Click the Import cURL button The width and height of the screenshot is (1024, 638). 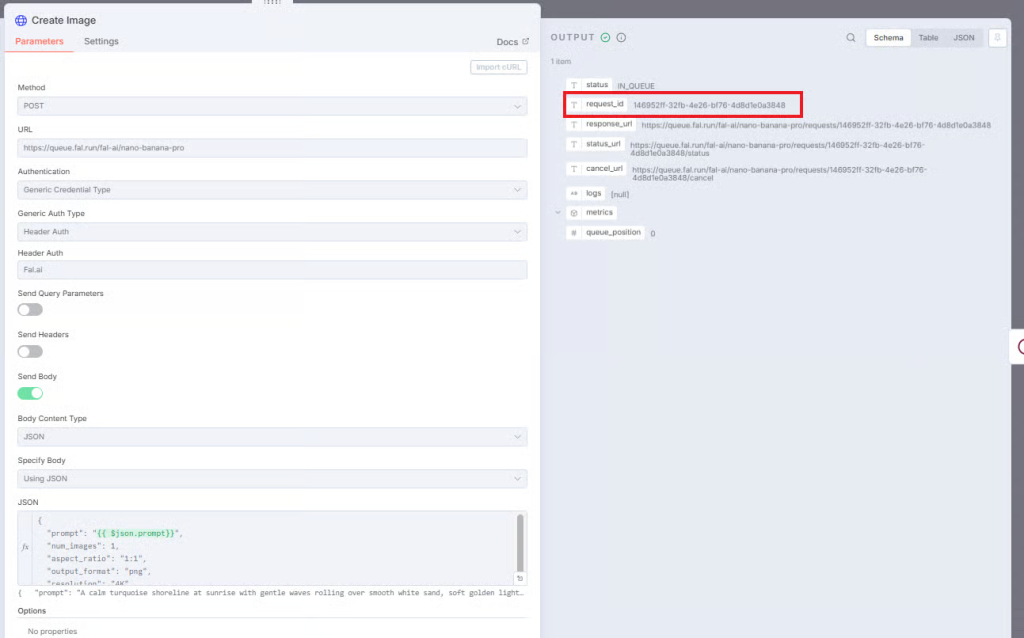pos(498,67)
